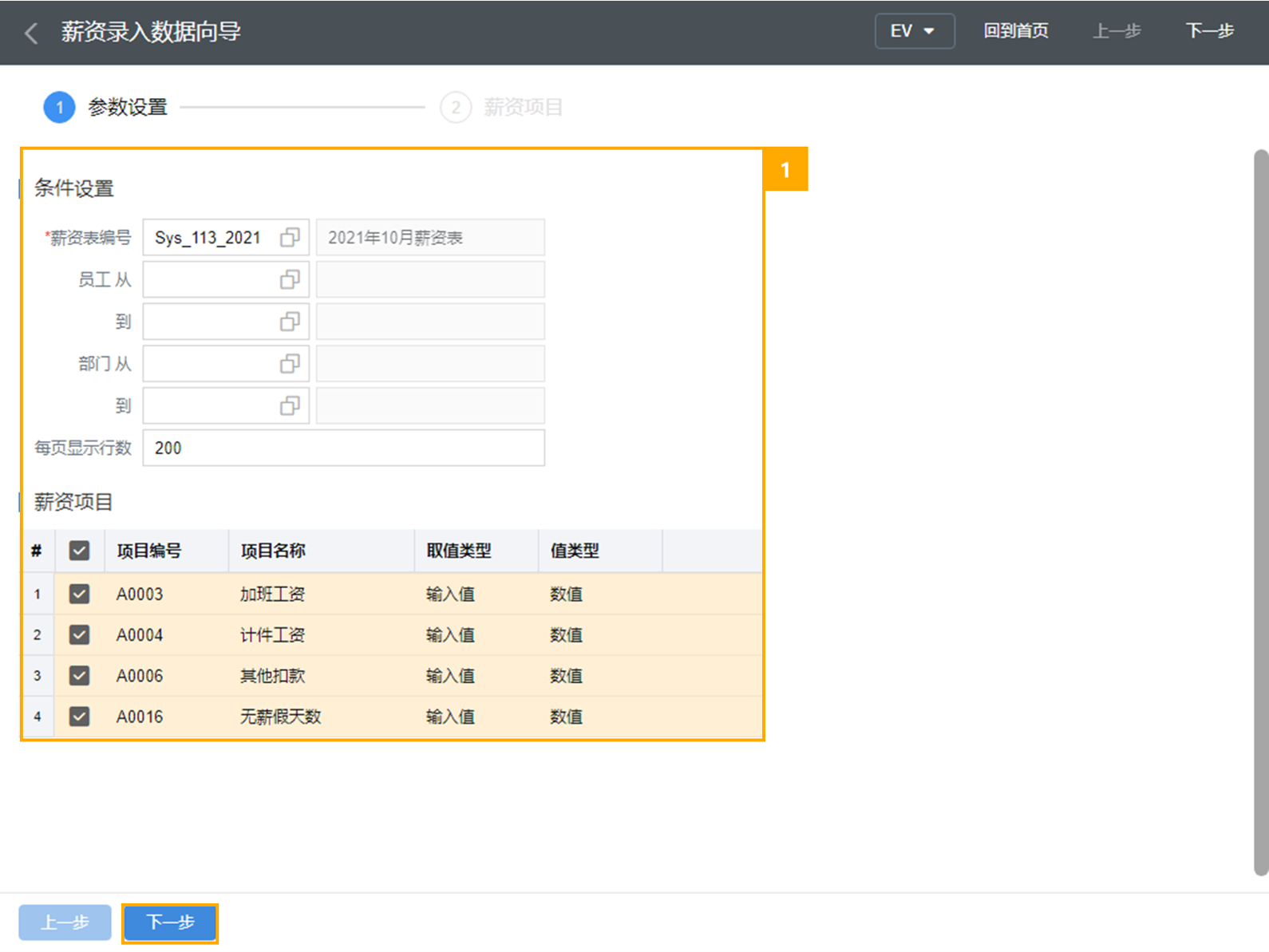Click the 其他扣款 cell
The height and width of the screenshot is (952, 1269).
click(x=322, y=676)
